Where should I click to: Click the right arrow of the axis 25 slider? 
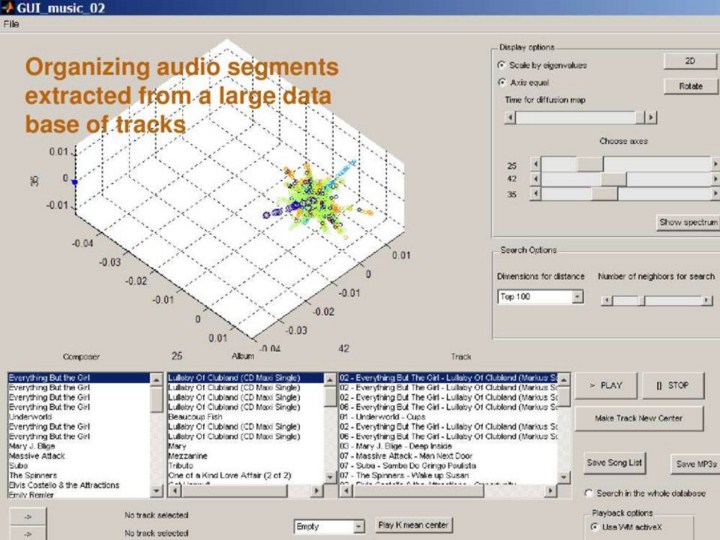pos(714,163)
